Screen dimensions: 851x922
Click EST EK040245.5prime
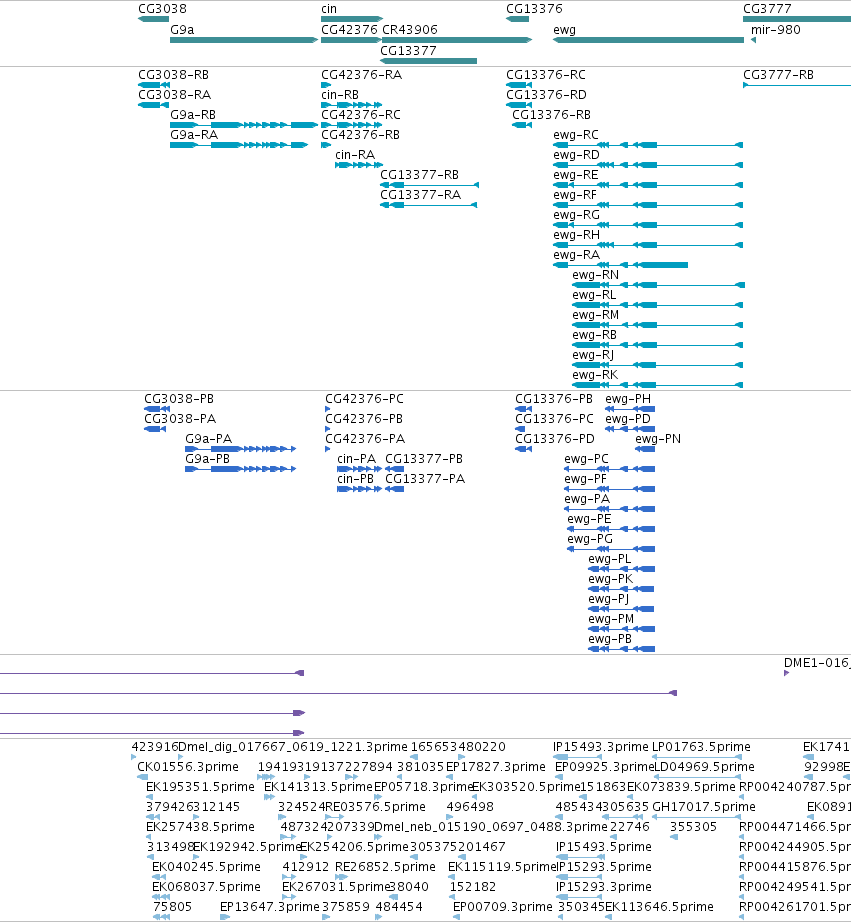(206, 867)
